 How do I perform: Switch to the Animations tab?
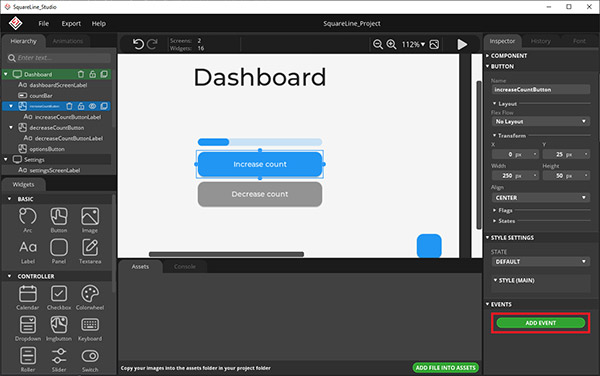68,41
